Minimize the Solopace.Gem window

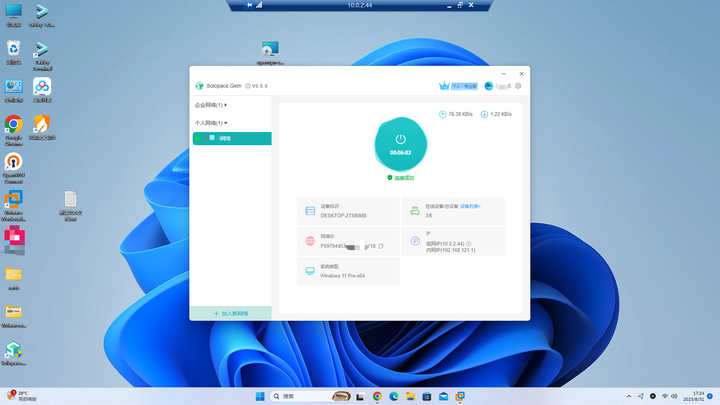coord(504,73)
